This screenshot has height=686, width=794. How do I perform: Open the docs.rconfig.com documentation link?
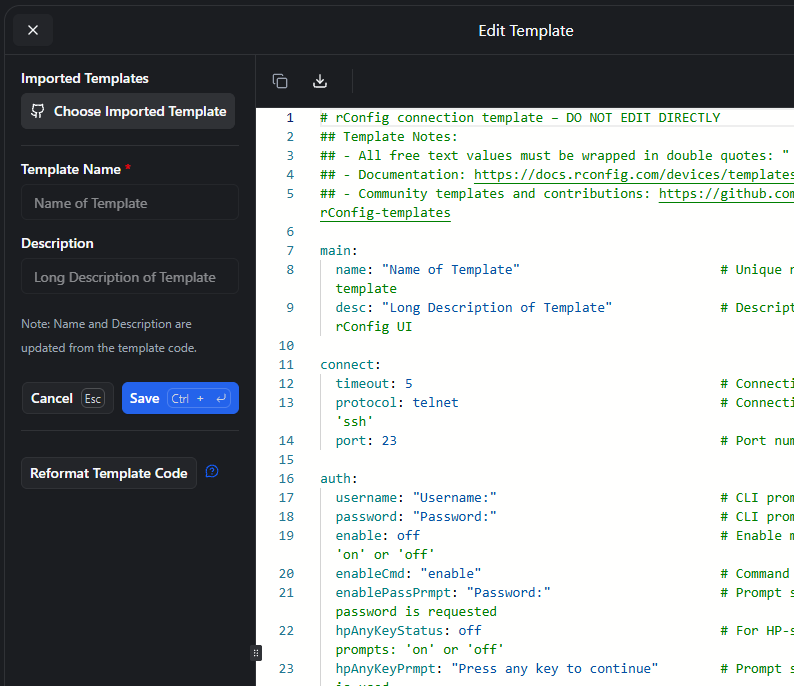pyautogui.click(x=634, y=175)
